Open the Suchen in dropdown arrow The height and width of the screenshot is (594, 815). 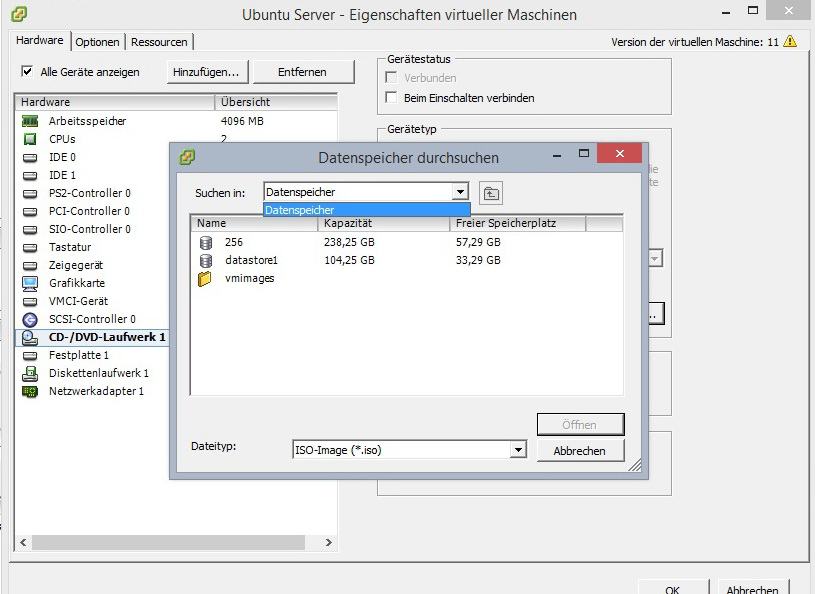point(460,192)
